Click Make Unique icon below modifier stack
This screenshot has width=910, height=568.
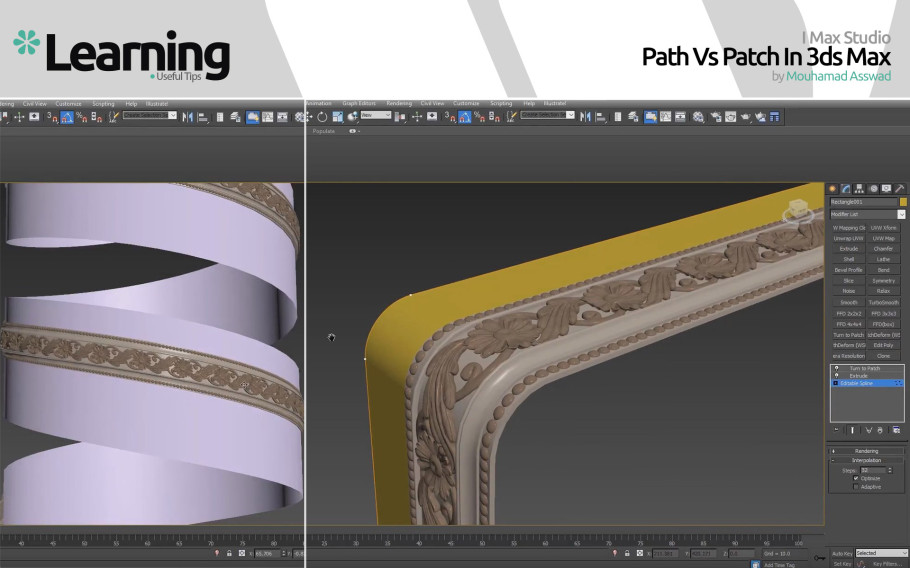(x=869, y=430)
